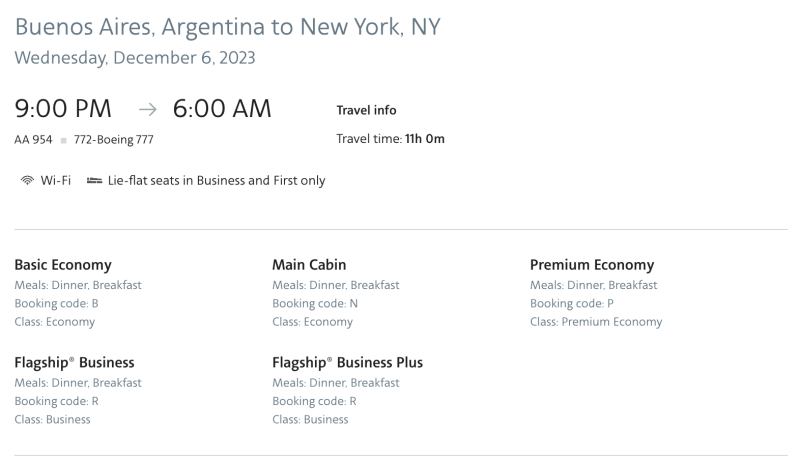Click the Travel time 11h 0m text
This screenshot has height=460, width=800.
click(390, 139)
